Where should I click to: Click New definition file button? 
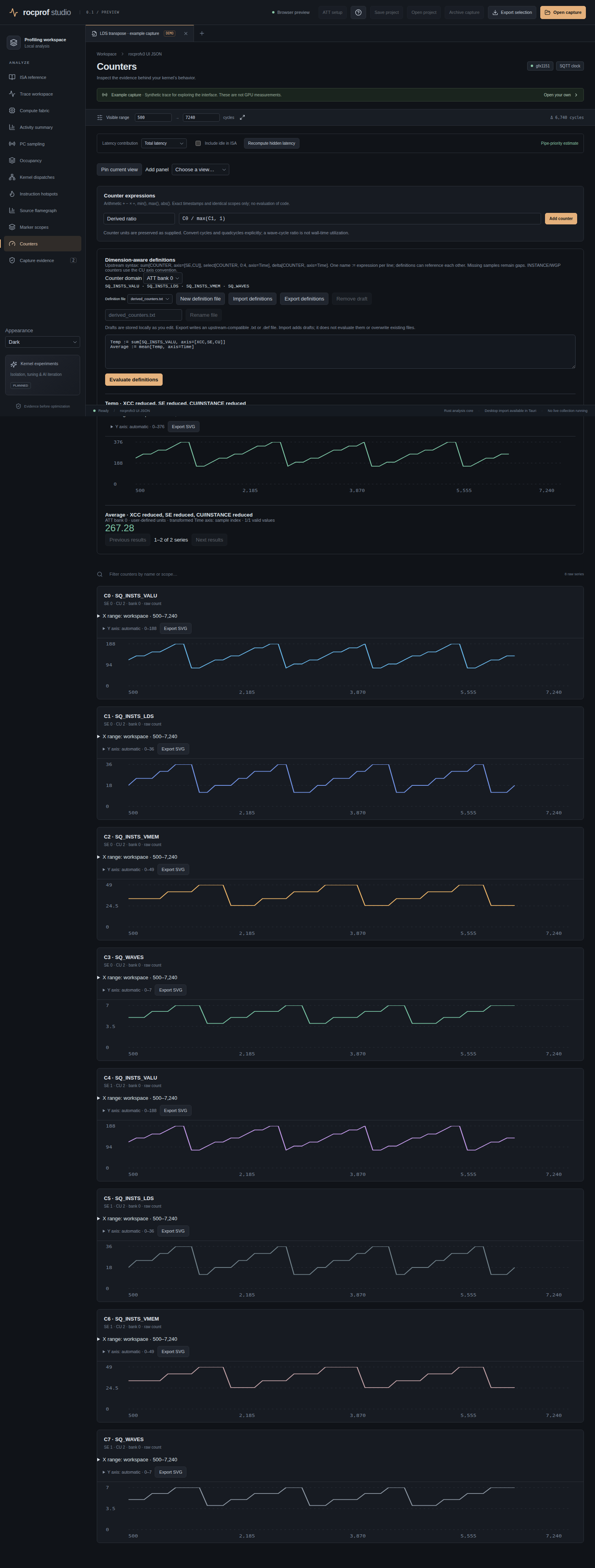click(x=200, y=299)
